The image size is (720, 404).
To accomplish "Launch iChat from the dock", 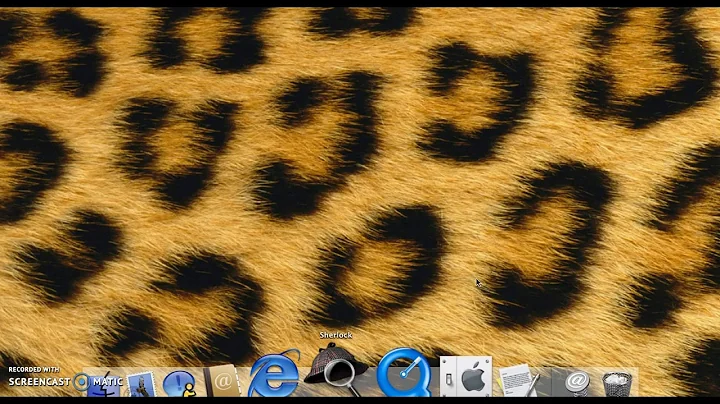I will tap(180, 384).
